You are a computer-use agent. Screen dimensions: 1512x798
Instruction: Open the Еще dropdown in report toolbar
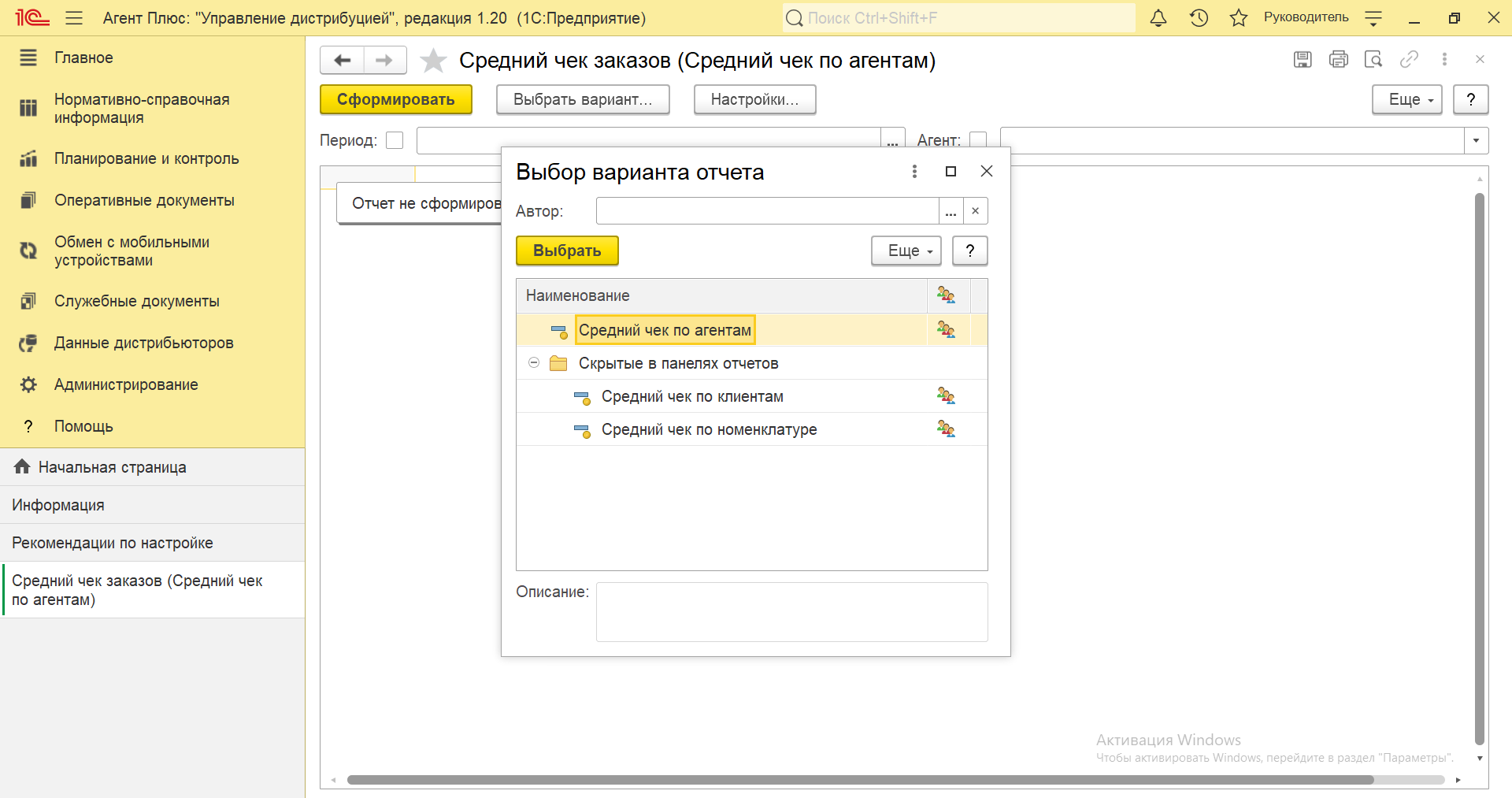click(1407, 99)
